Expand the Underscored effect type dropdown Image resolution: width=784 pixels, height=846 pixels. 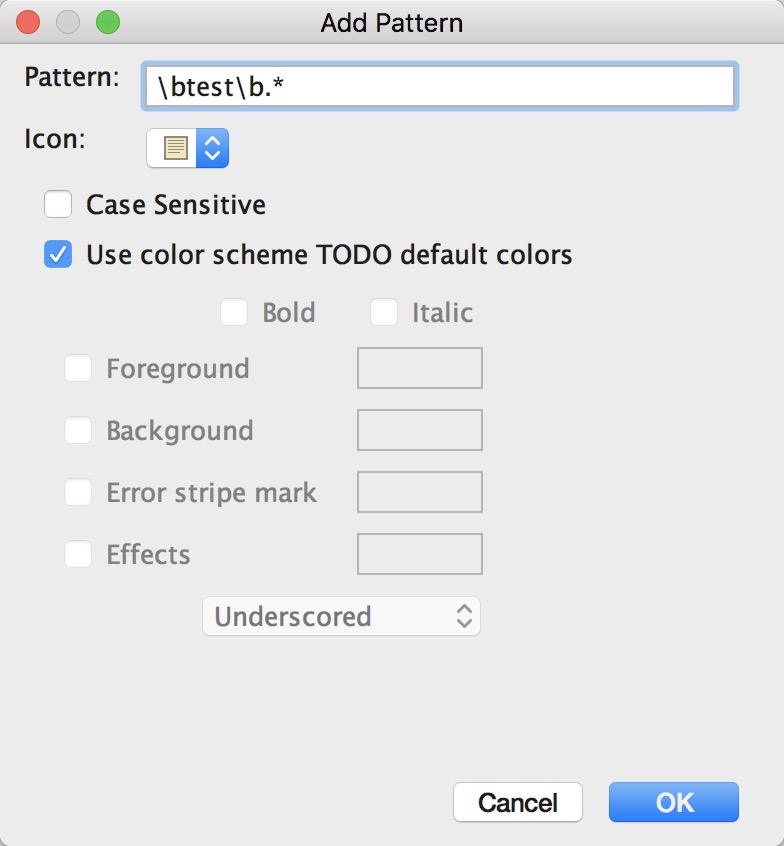[341, 617]
